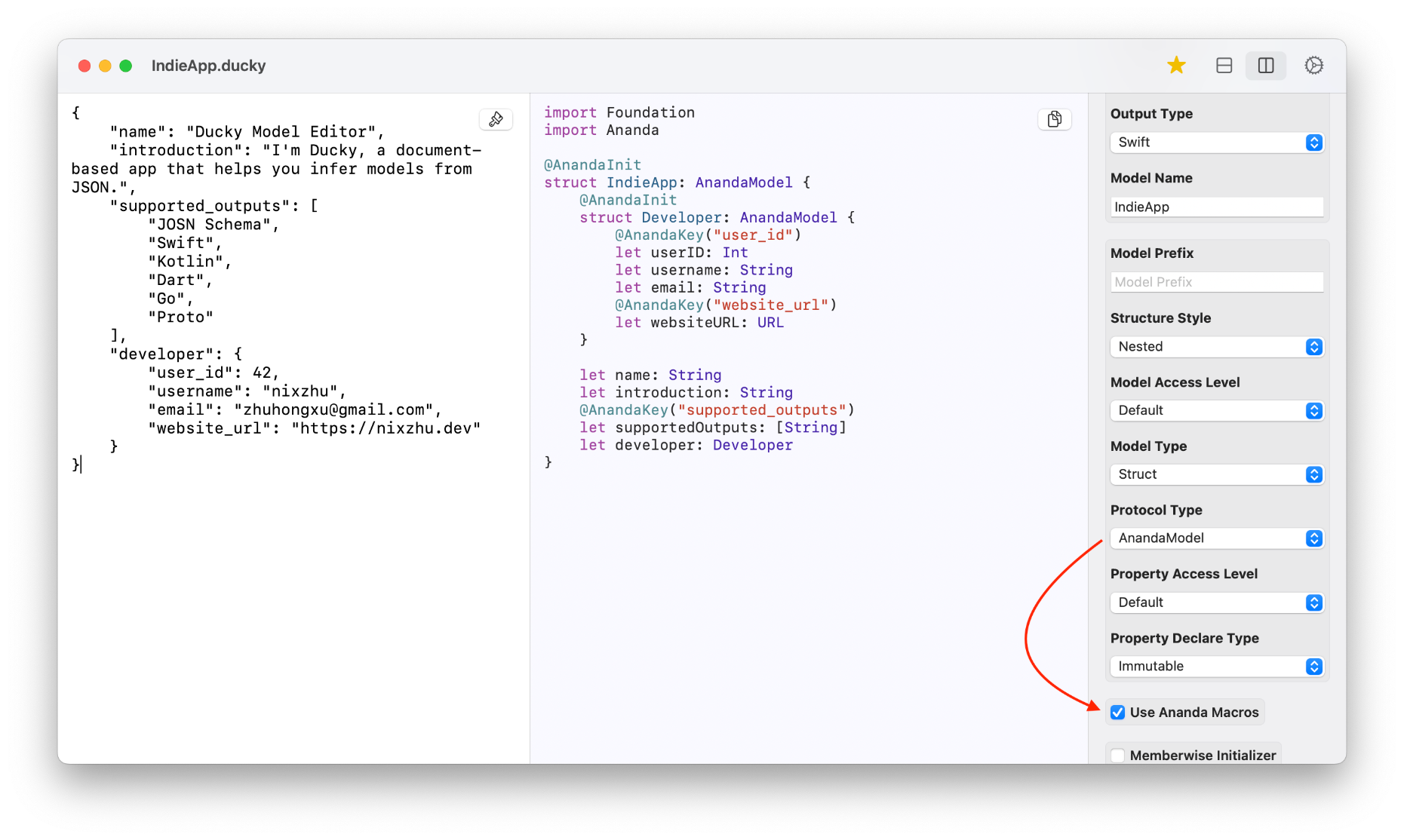The height and width of the screenshot is (840, 1404).
Task: Click the 'import Ananda' line in the Swift output
Action: 601,130
